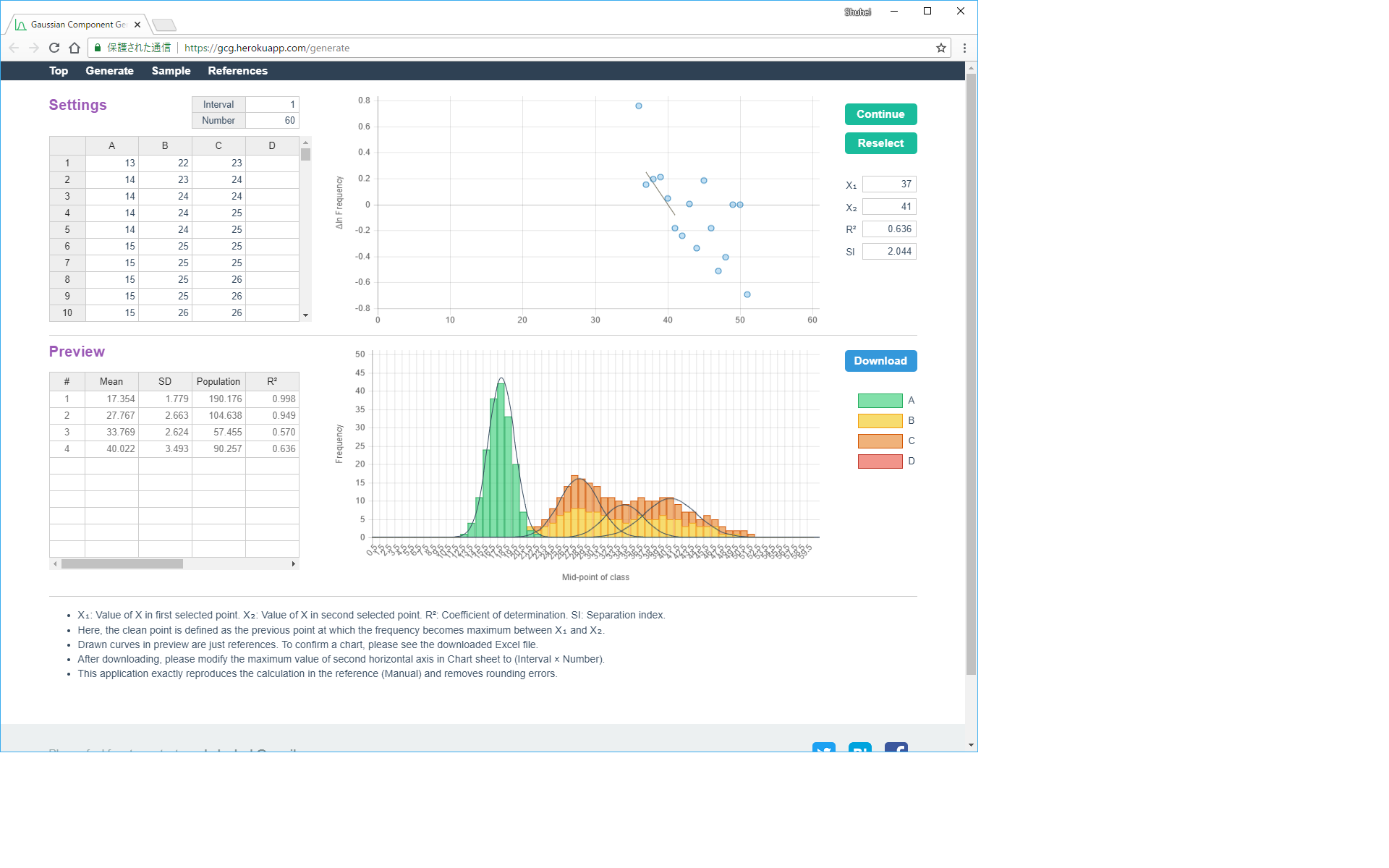The image size is (1389, 868).
Task: Toggle series A green legend swatch
Action: click(880, 401)
